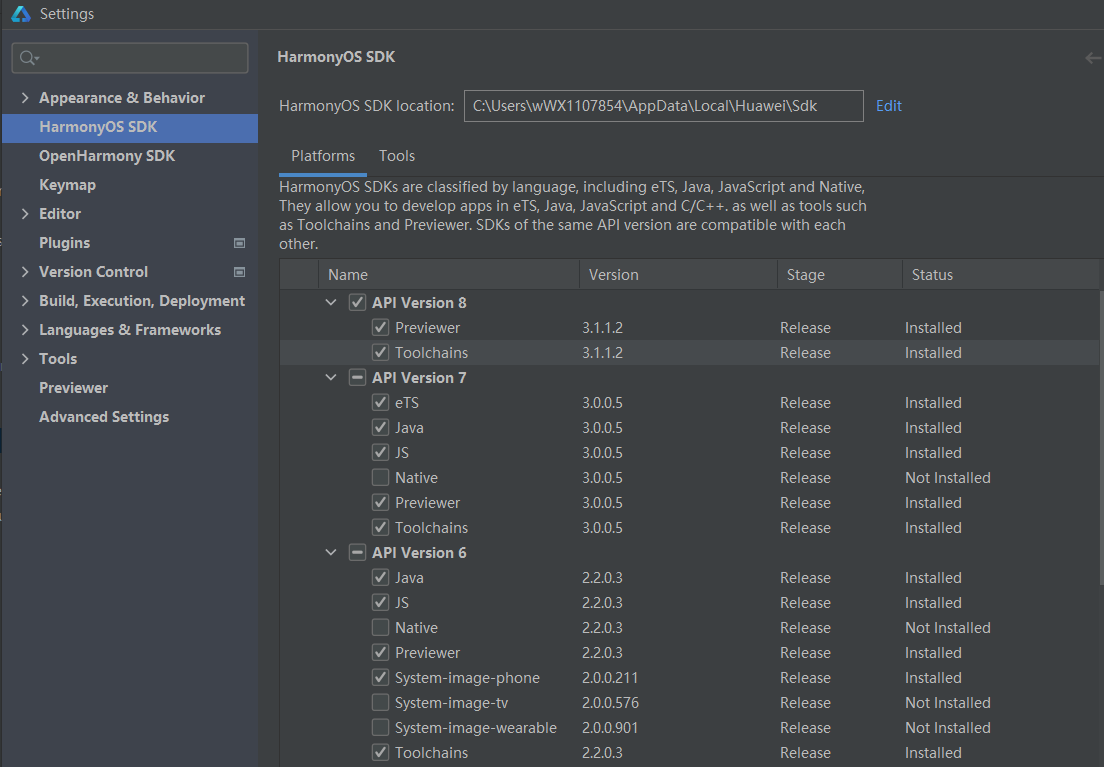The height and width of the screenshot is (767, 1104).
Task: Toggle the API Version 6 checkbox
Action: pos(358,553)
